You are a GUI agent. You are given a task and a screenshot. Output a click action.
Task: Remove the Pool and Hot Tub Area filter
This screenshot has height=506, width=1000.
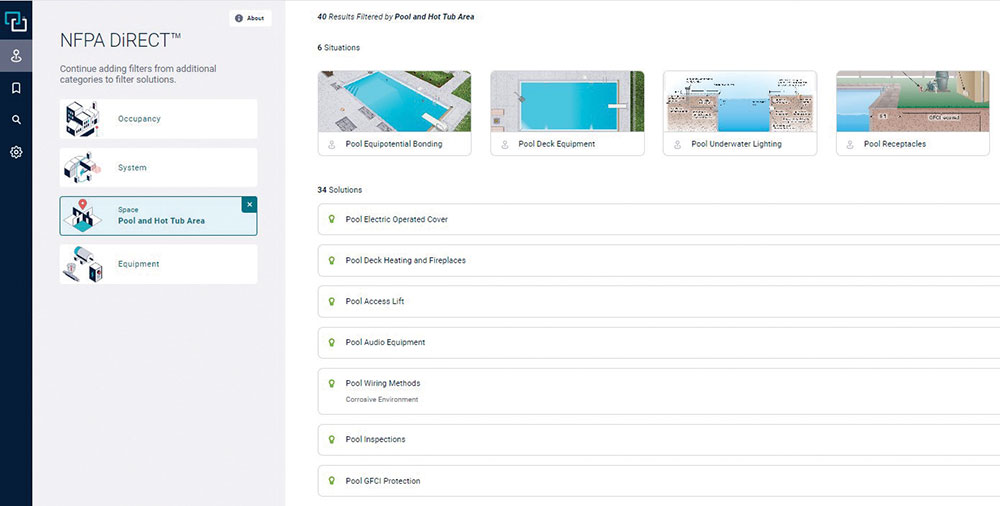pos(250,204)
